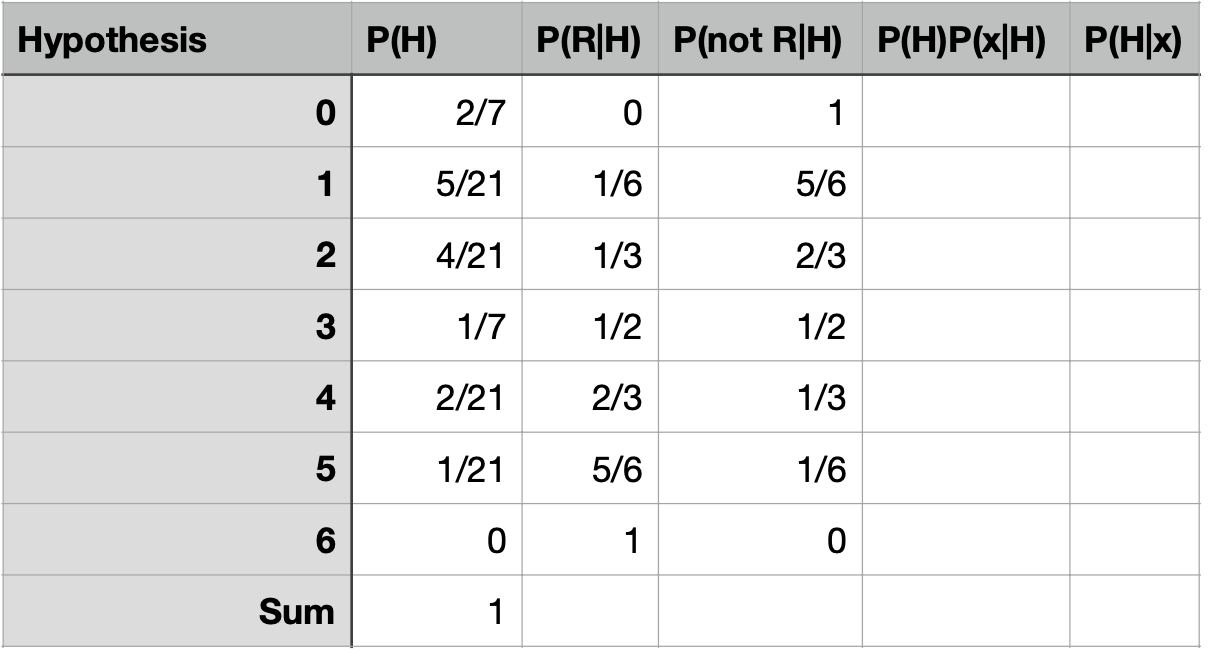1208x654 pixels.
Task: Click the empty P(H|x) cell for hypothesis 0
Action: coord(1134,112)
